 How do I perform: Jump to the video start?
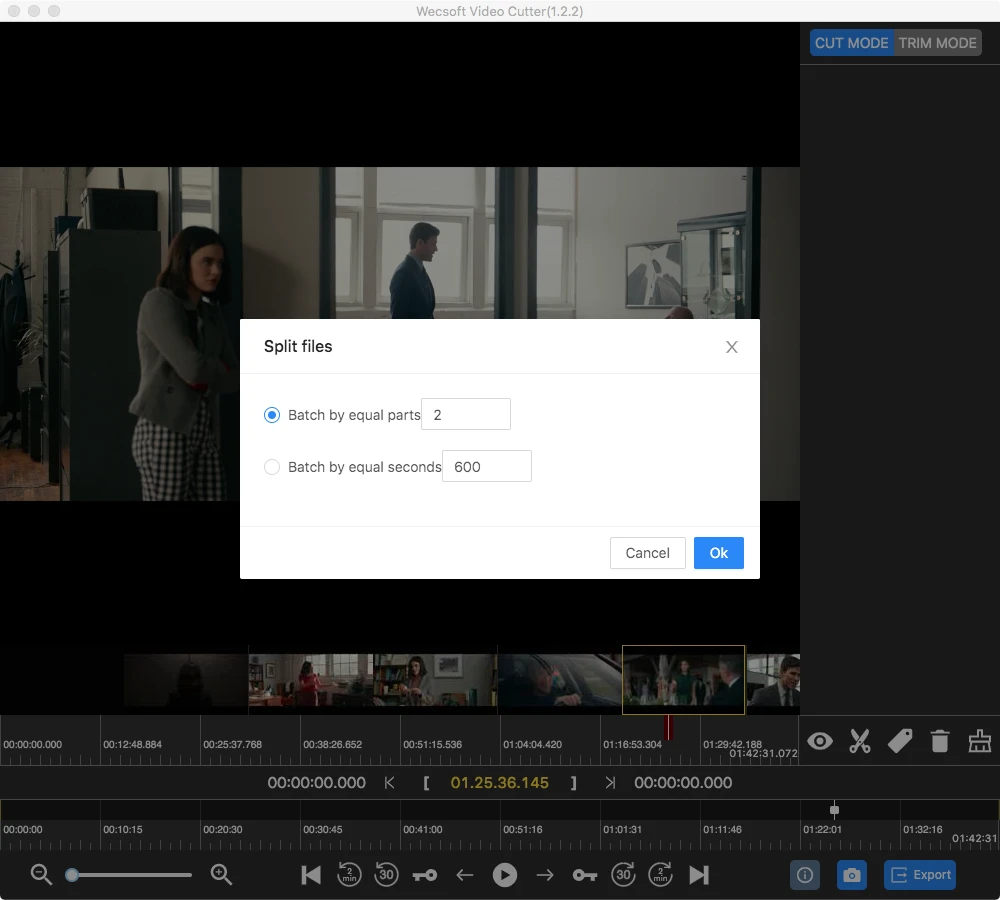point(311,875)
